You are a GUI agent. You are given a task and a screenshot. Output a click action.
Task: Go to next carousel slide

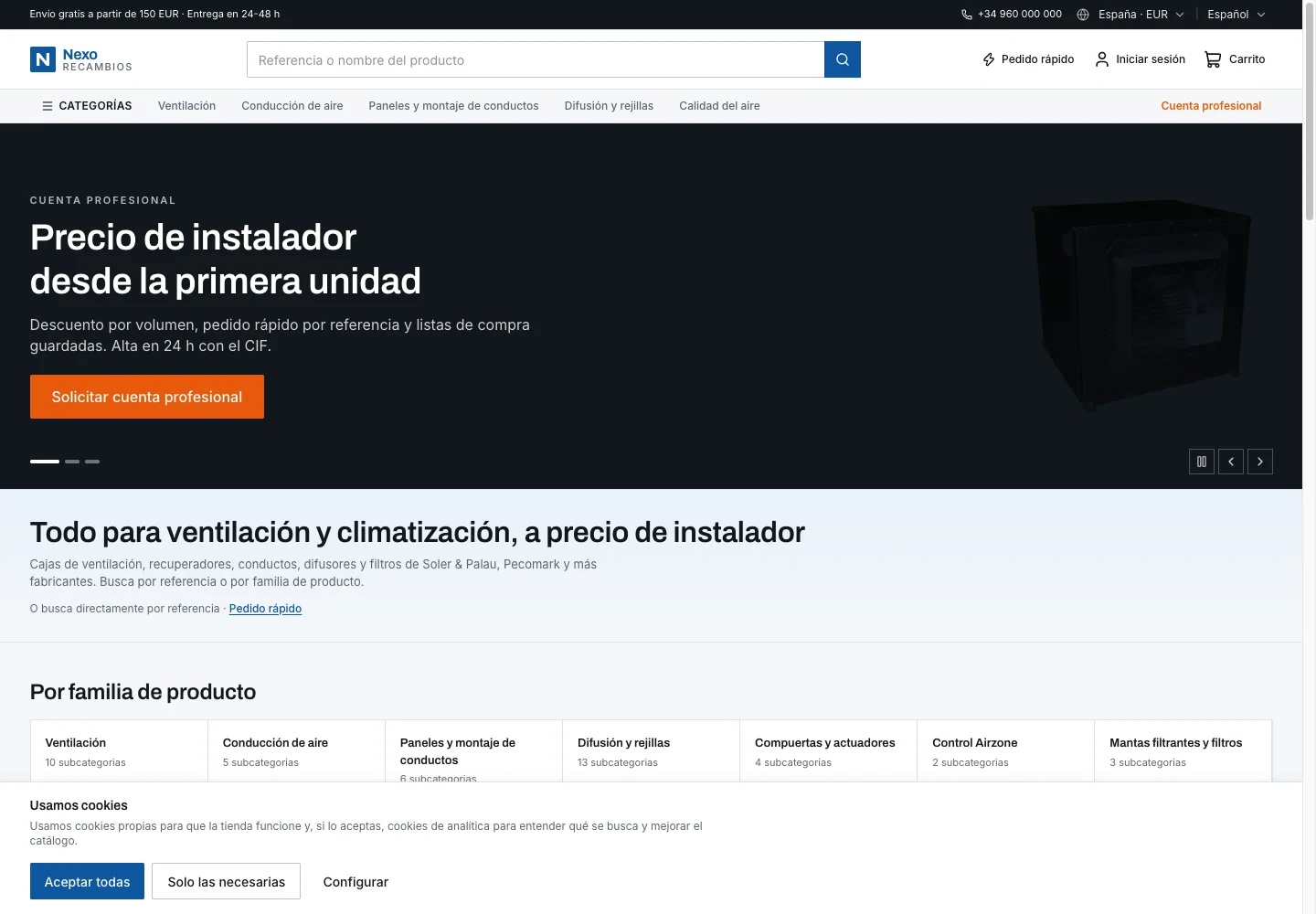[1260, 462]
